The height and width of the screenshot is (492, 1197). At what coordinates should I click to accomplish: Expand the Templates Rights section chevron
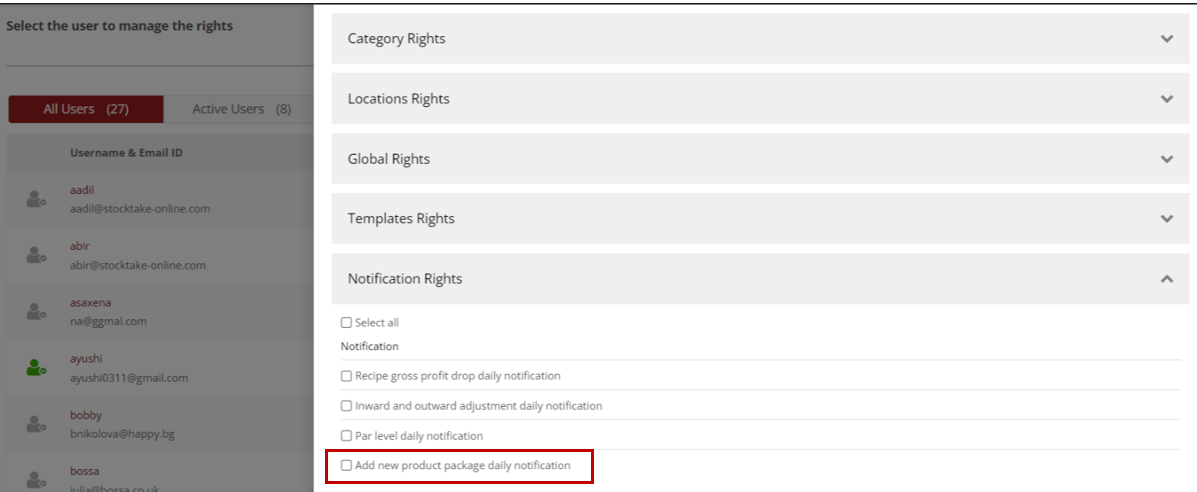click(x=1166, y=219)
